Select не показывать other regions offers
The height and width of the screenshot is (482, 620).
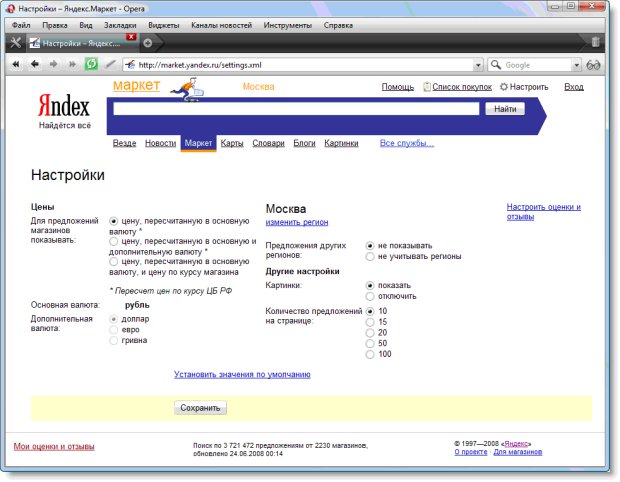(370, 246)
